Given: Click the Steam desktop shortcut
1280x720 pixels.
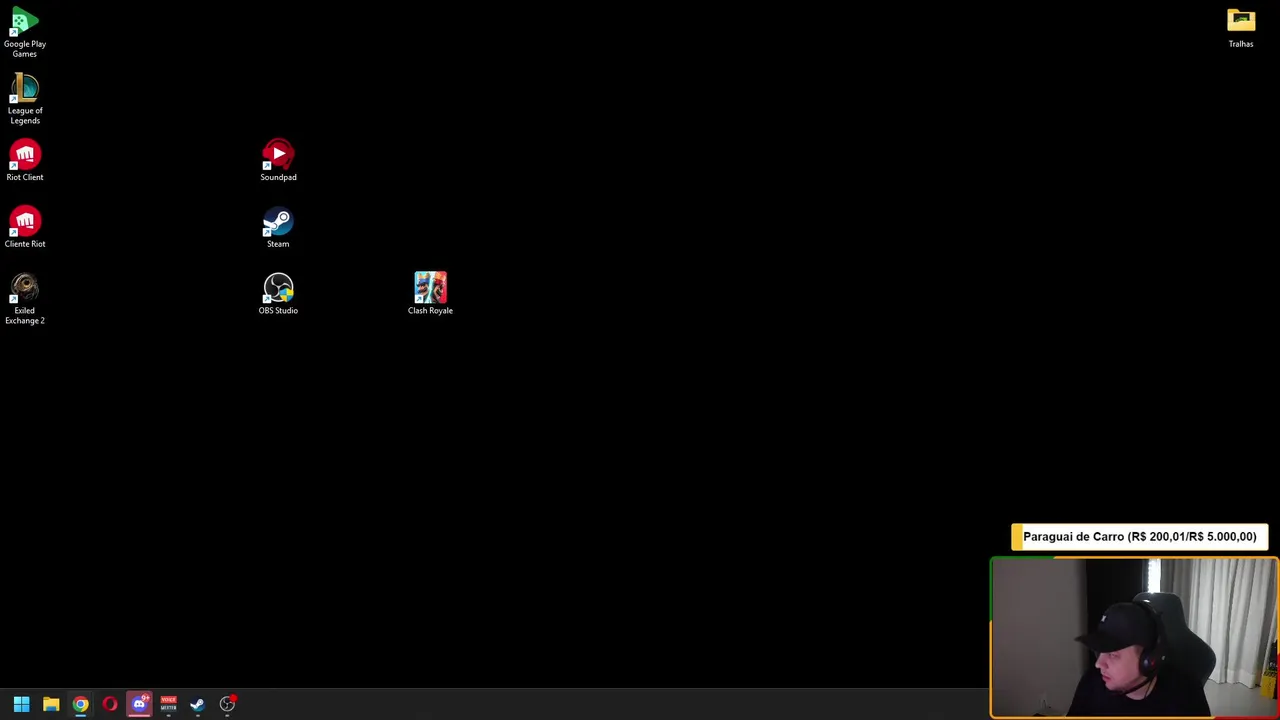Looking at the screenshot, I should (278, 228).
